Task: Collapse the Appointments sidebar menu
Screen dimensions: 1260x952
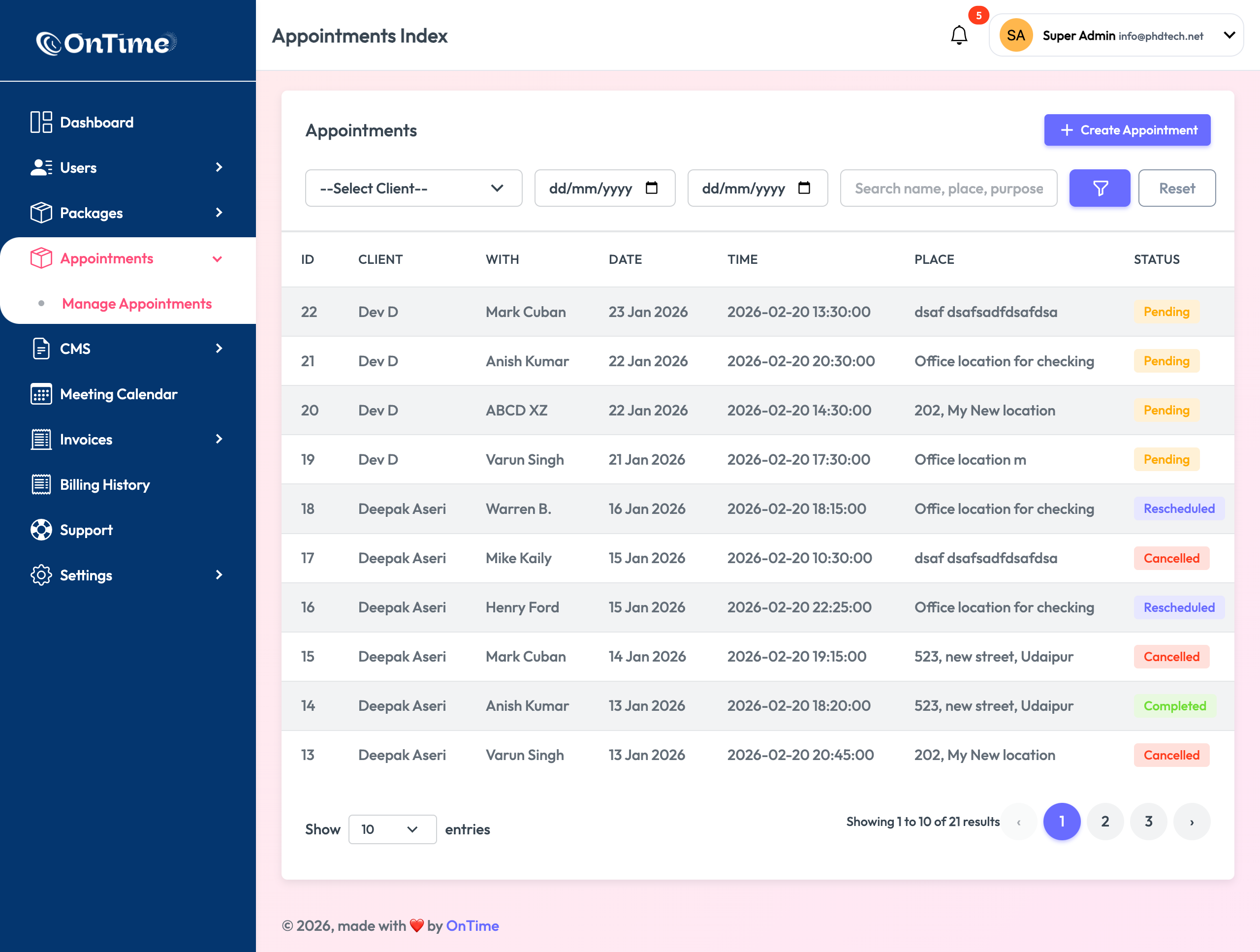Action: click(217, 258)
